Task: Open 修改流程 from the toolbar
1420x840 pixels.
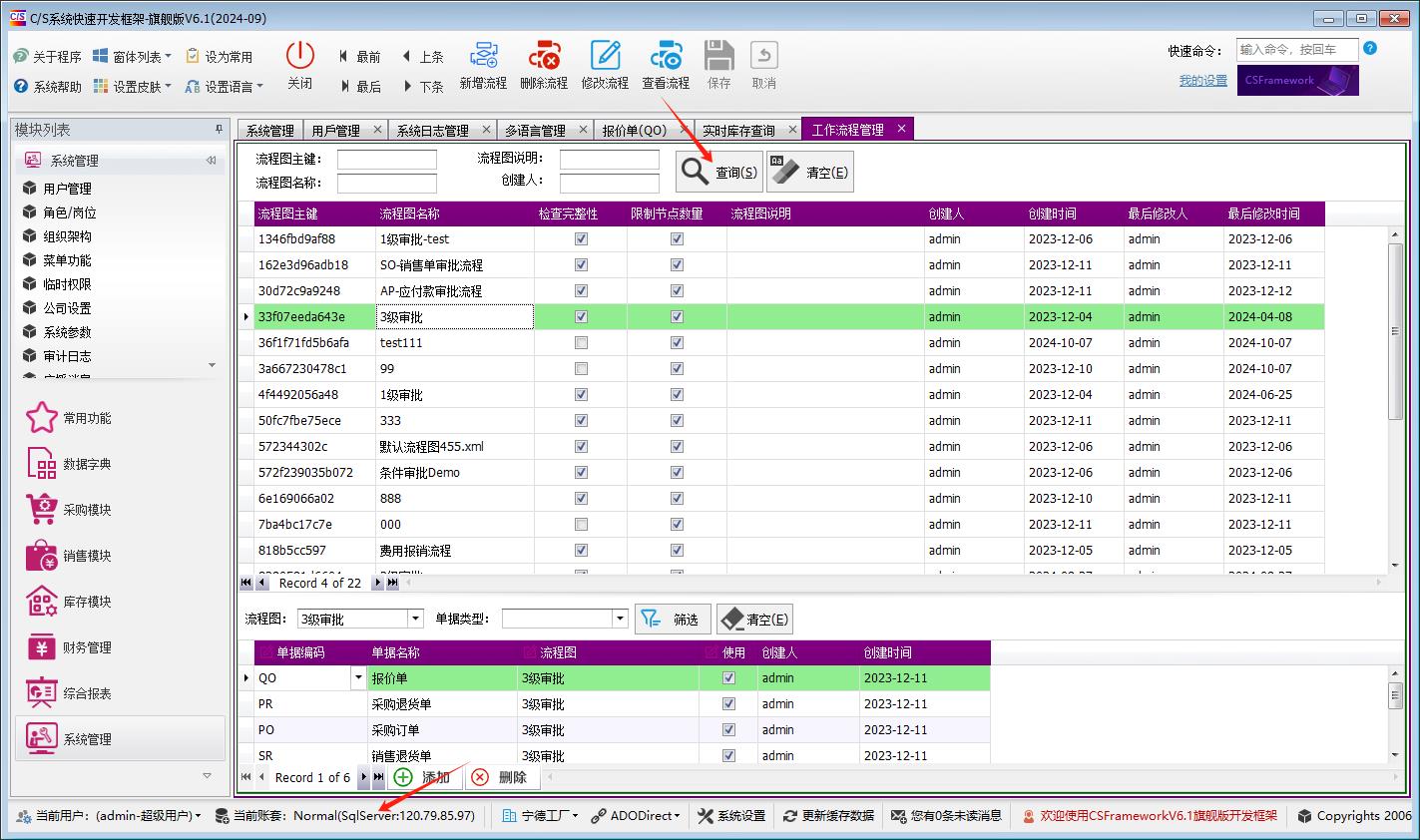Action: [605, 57]
